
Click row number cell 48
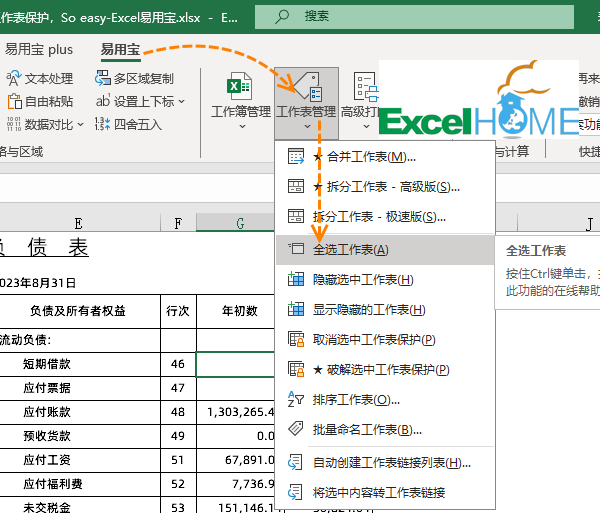click(178, 412)
